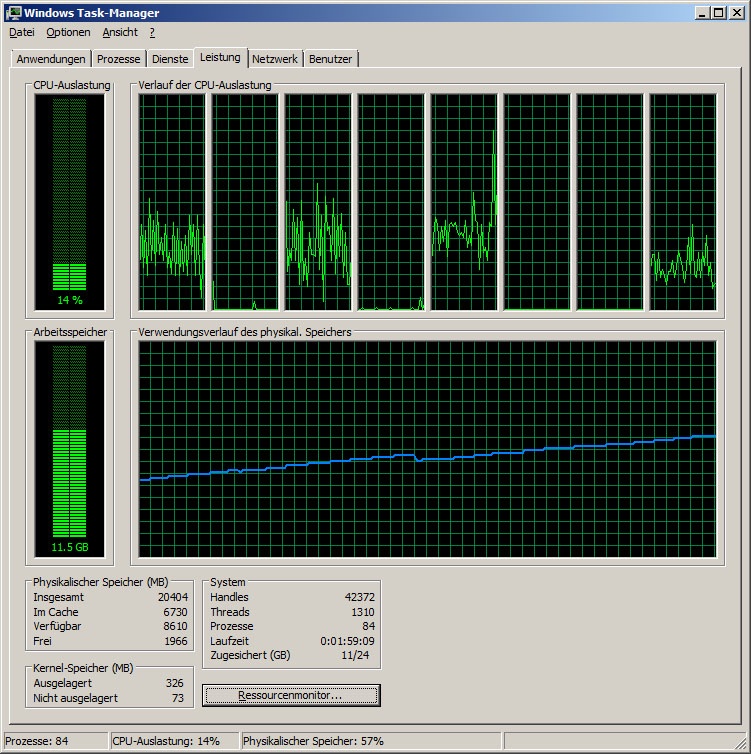Screen dimensions: 751x754
Task: Click the Laufzeit value 0:01:59:09
Action: coord(347,641)
